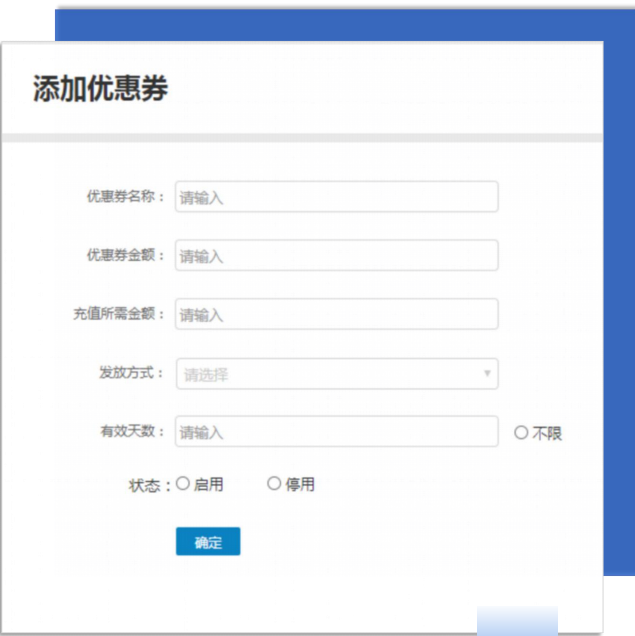
Task: Click the 发放方式 label
Action: pos(131,373)
